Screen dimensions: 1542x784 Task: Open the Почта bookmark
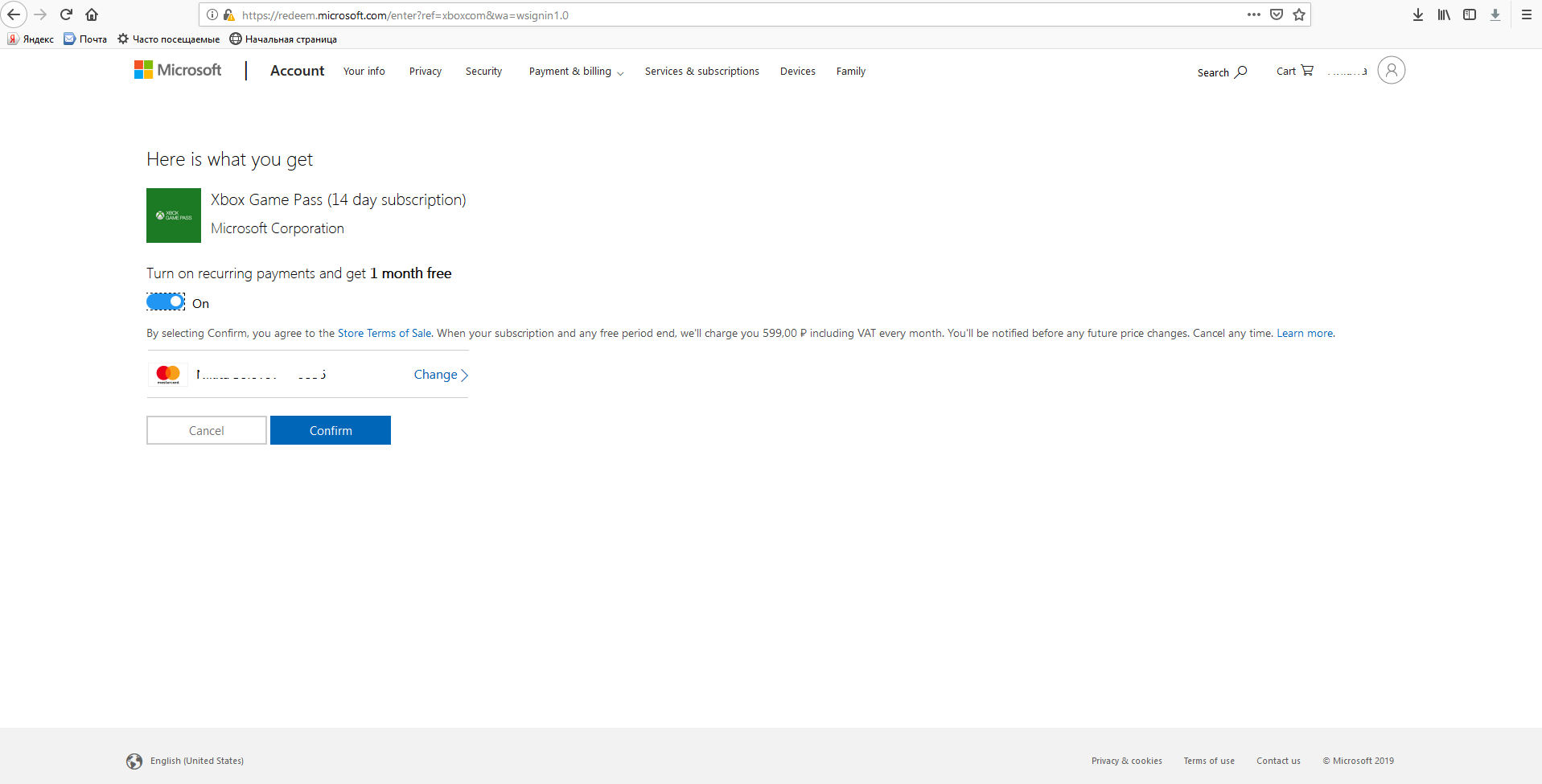tap(85, 39)
